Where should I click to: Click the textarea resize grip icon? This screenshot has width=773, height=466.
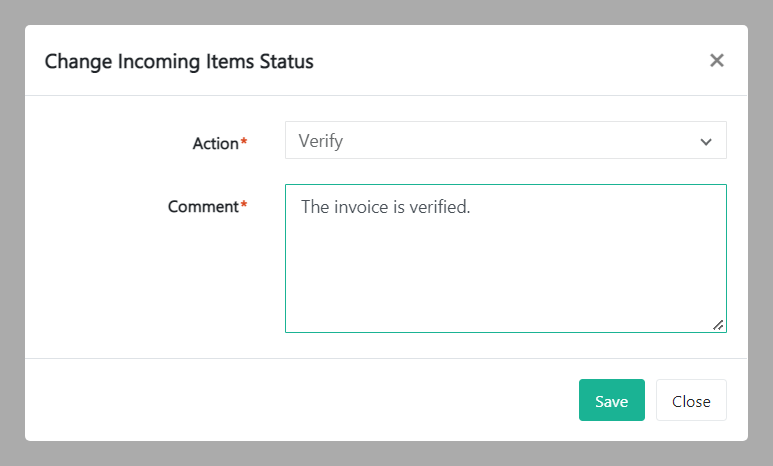coord(718,324)
